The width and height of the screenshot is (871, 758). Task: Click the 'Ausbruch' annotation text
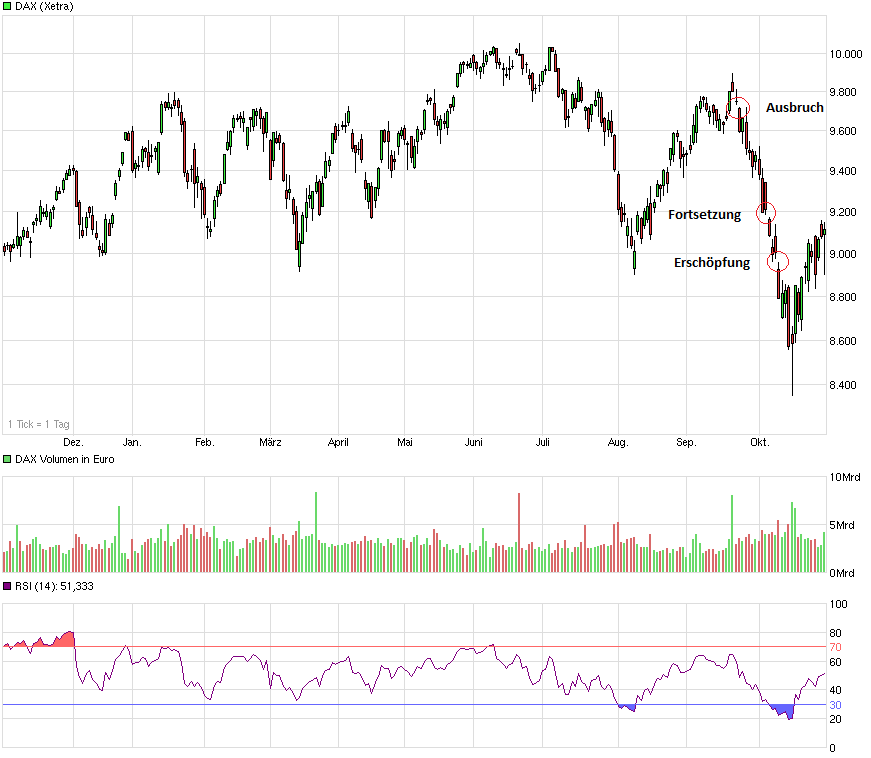[794, 108]
